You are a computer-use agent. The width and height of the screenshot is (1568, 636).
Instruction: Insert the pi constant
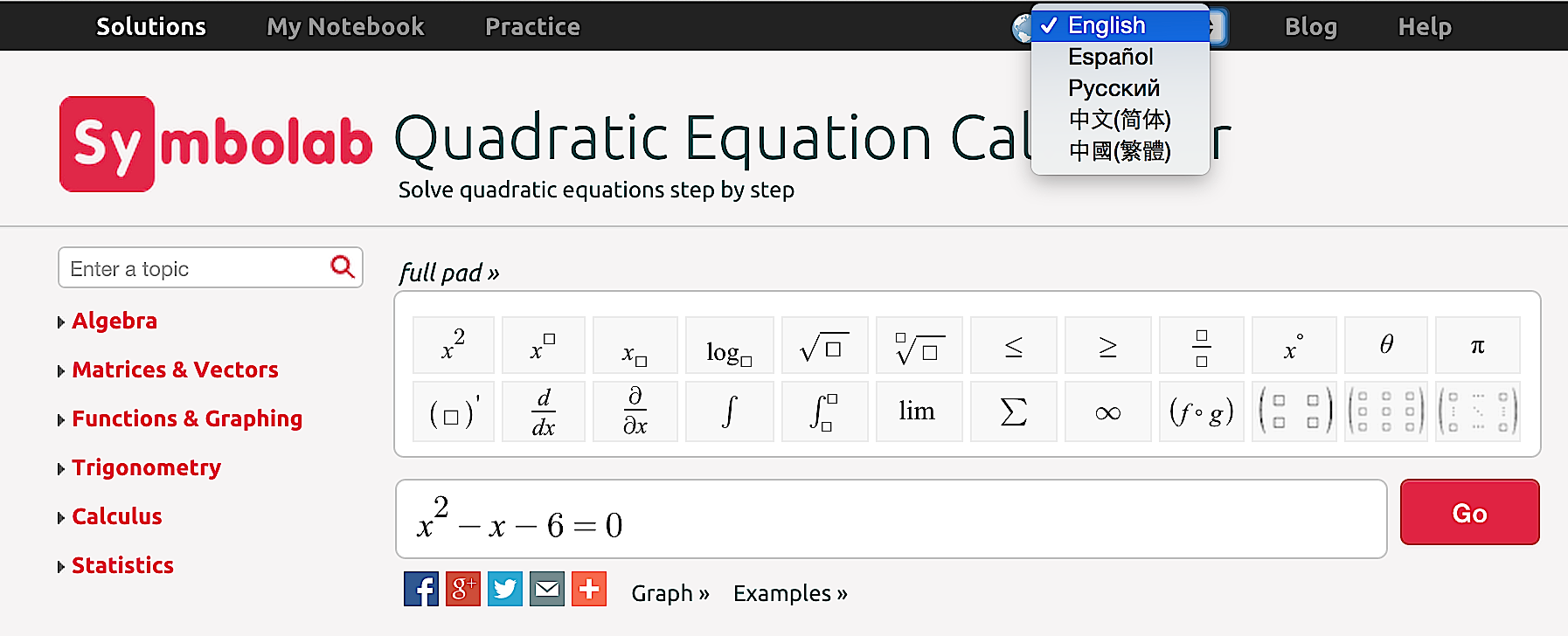(1477, 346)
